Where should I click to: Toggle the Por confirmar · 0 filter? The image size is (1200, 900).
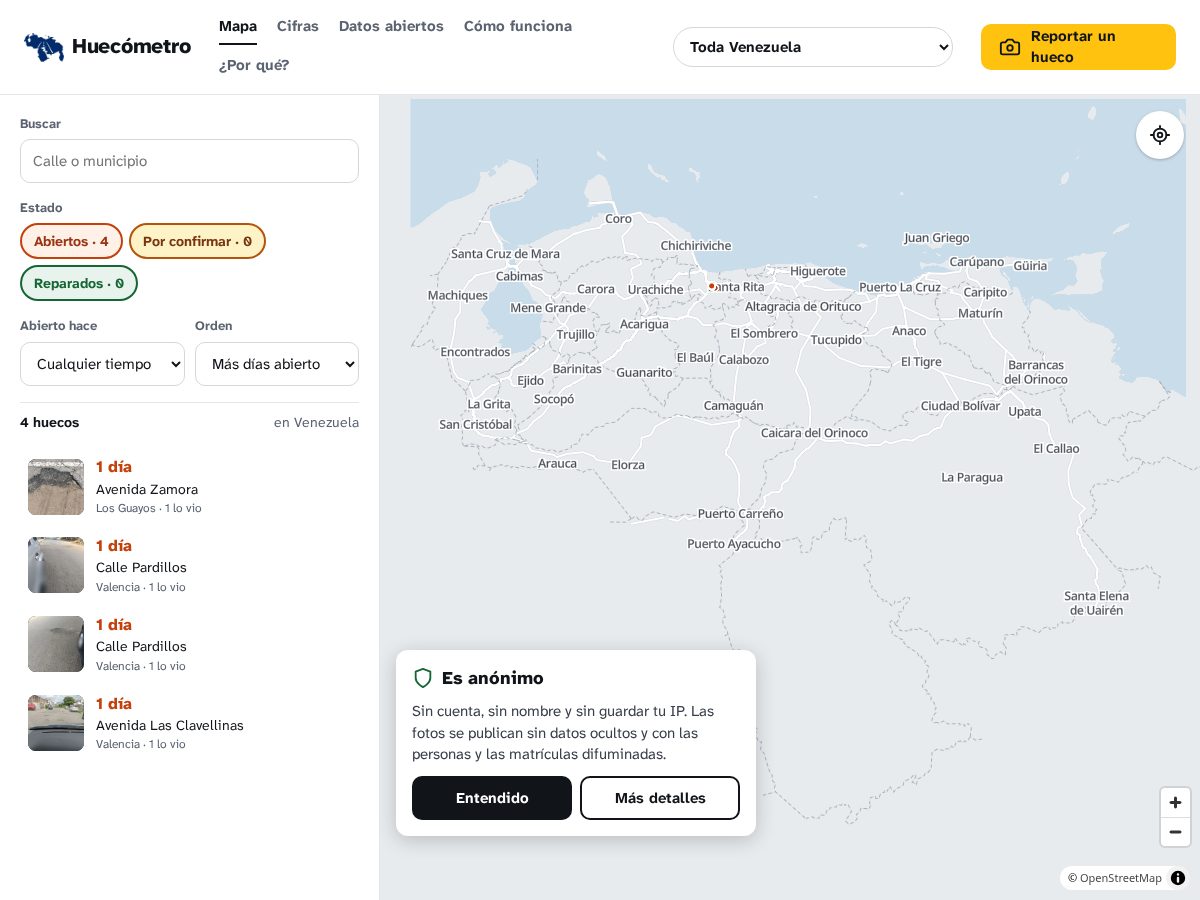pos(197,241)
